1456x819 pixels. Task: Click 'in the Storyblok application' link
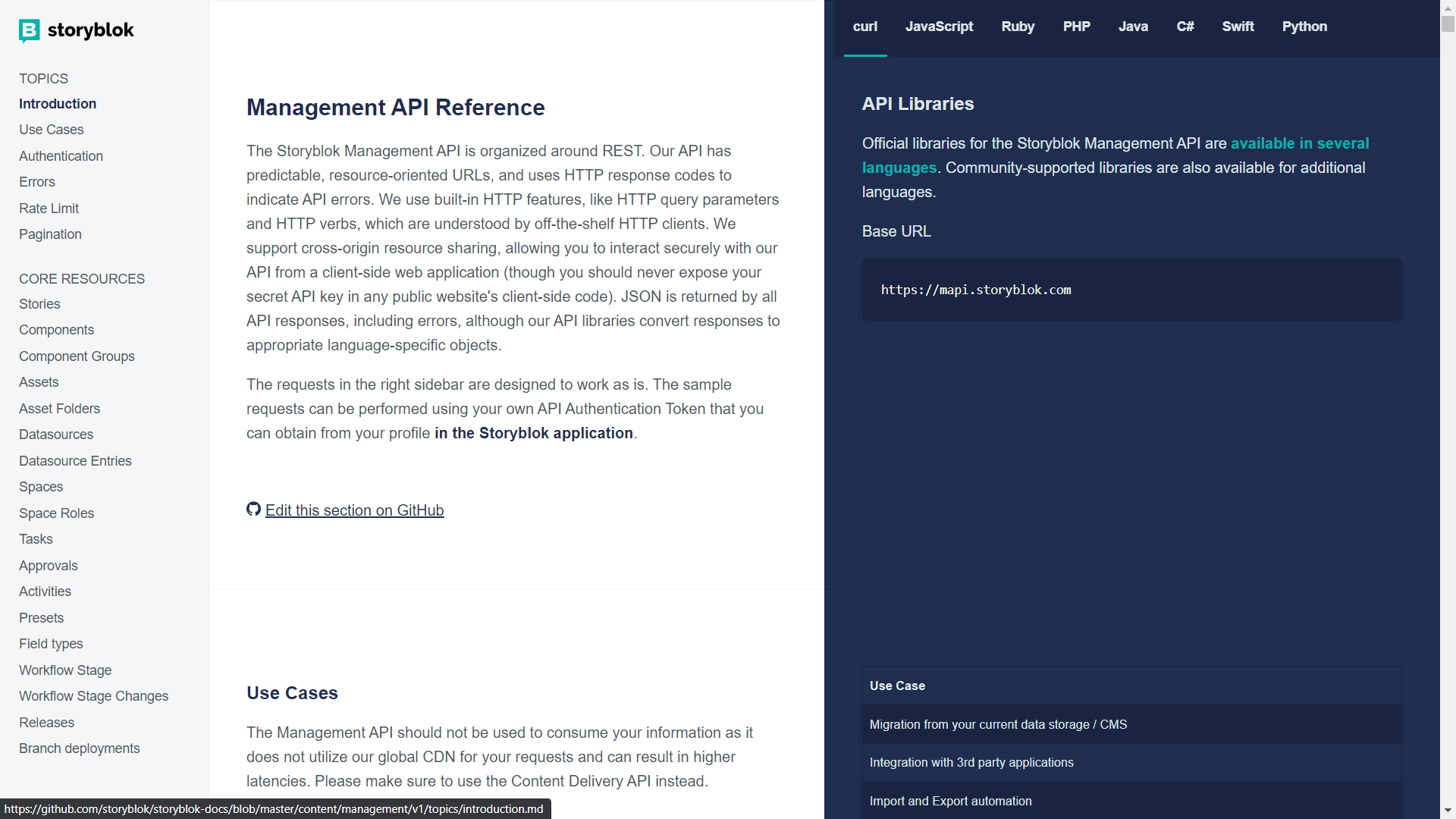(x=533, y=433)
